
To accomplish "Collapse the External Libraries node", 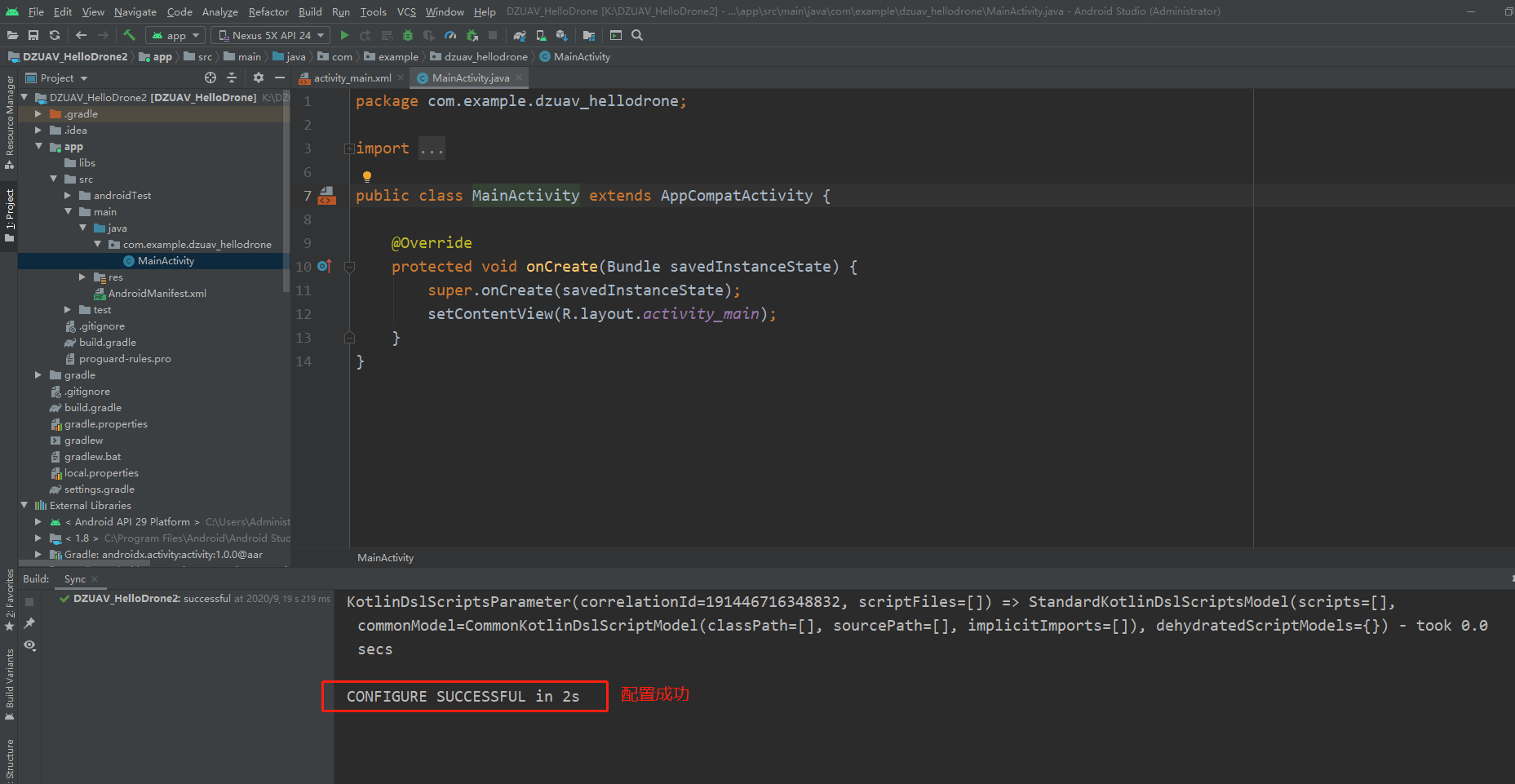I will (24, 506).
